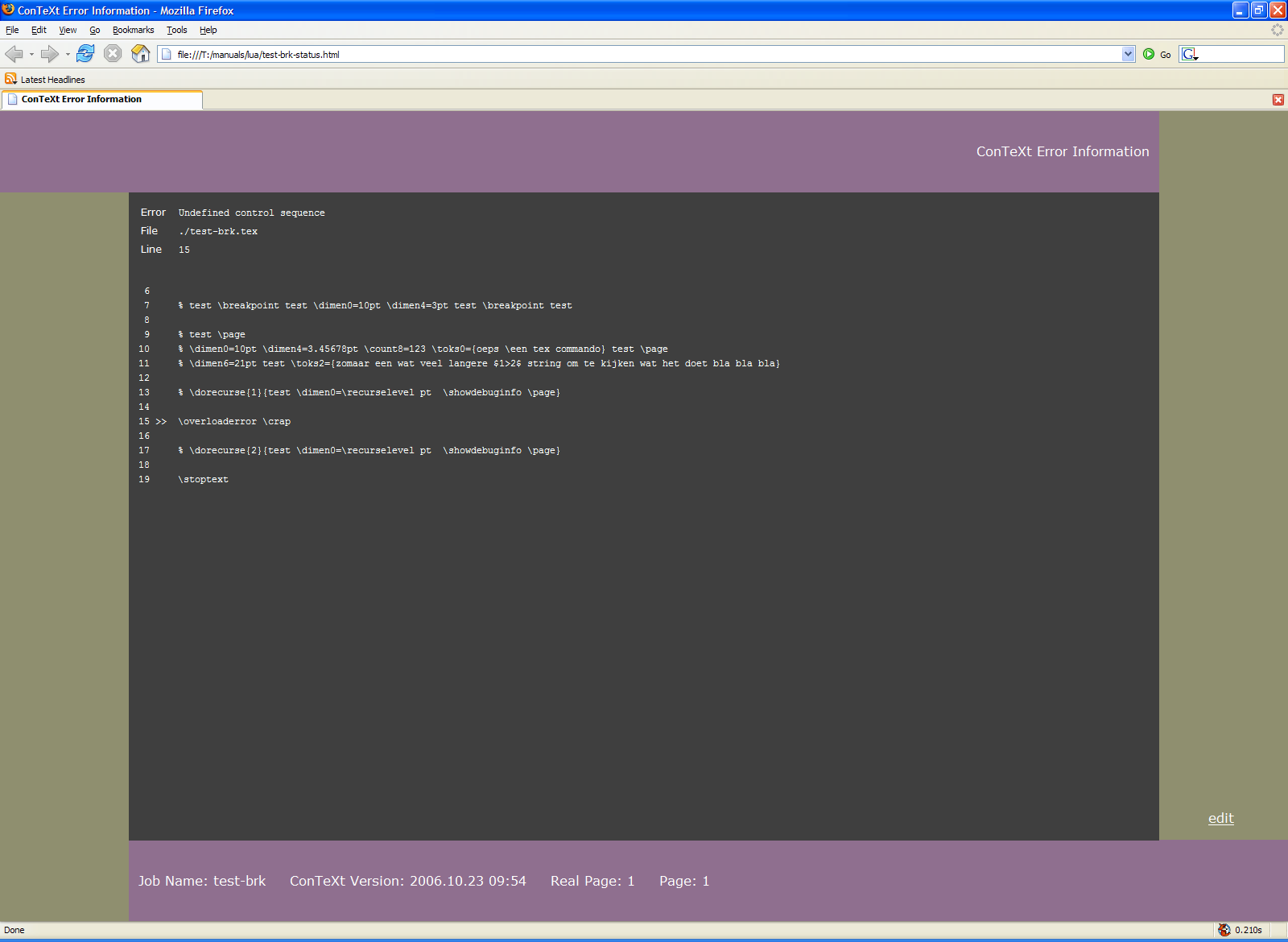Click inside the search box
Viewport: 1288px width, 942px height.
pos(1241,54)
